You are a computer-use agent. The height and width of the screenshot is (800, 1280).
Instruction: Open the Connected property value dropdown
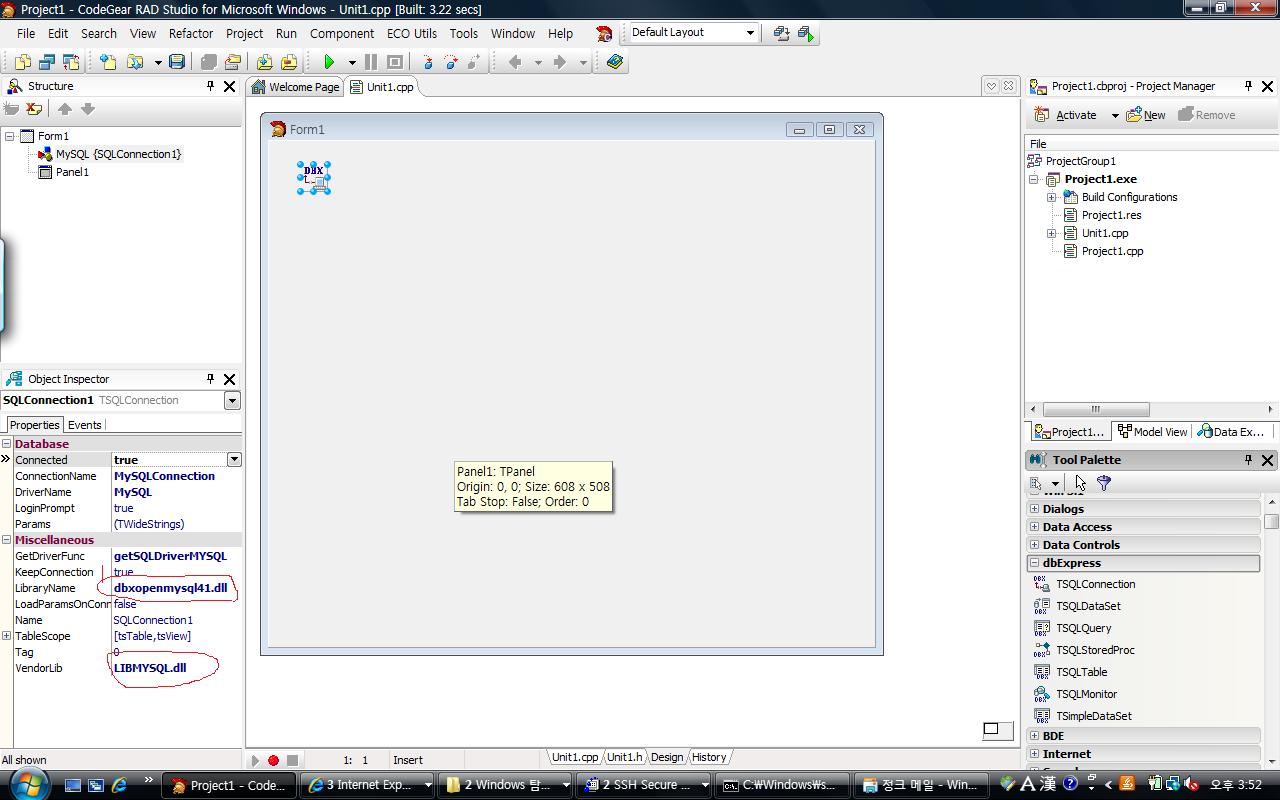[x=234, y=460]
